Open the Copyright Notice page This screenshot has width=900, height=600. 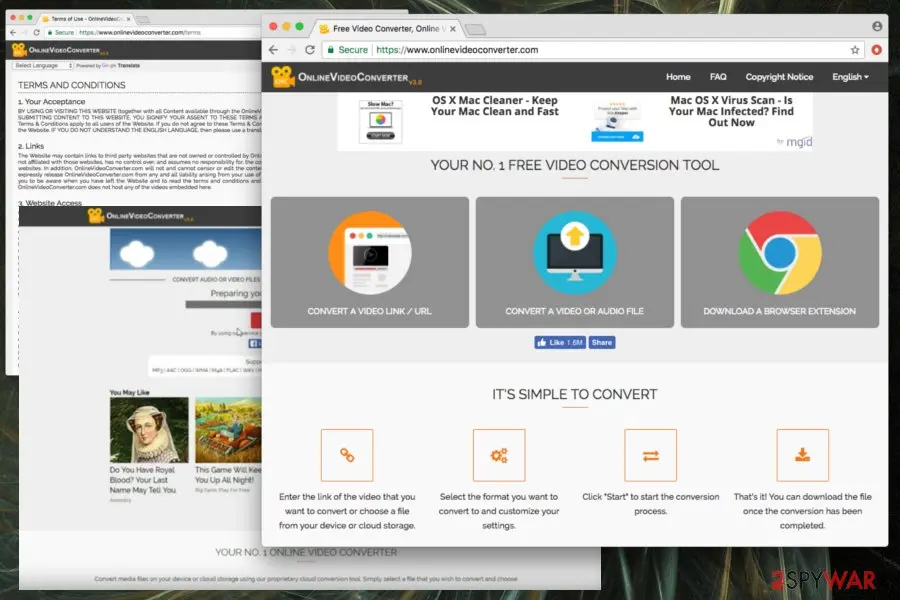tap(779, 77)
